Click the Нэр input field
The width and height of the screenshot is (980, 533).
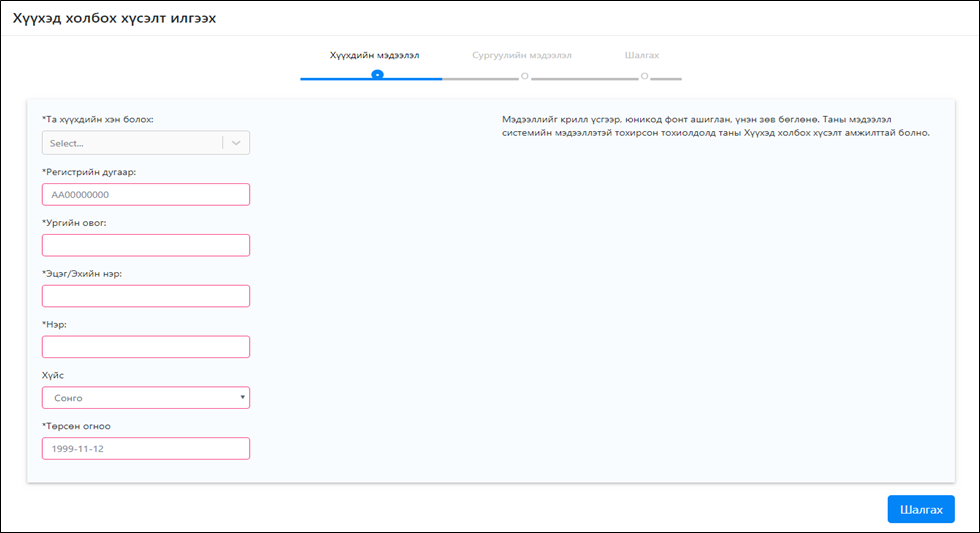[146, 347]
